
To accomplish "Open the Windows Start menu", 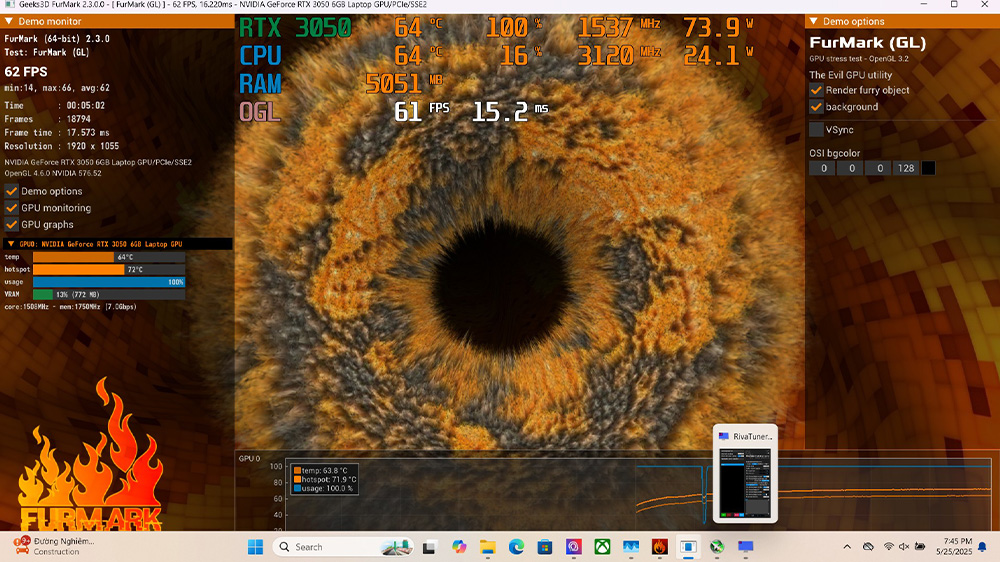I will click(x=255, y=547).
